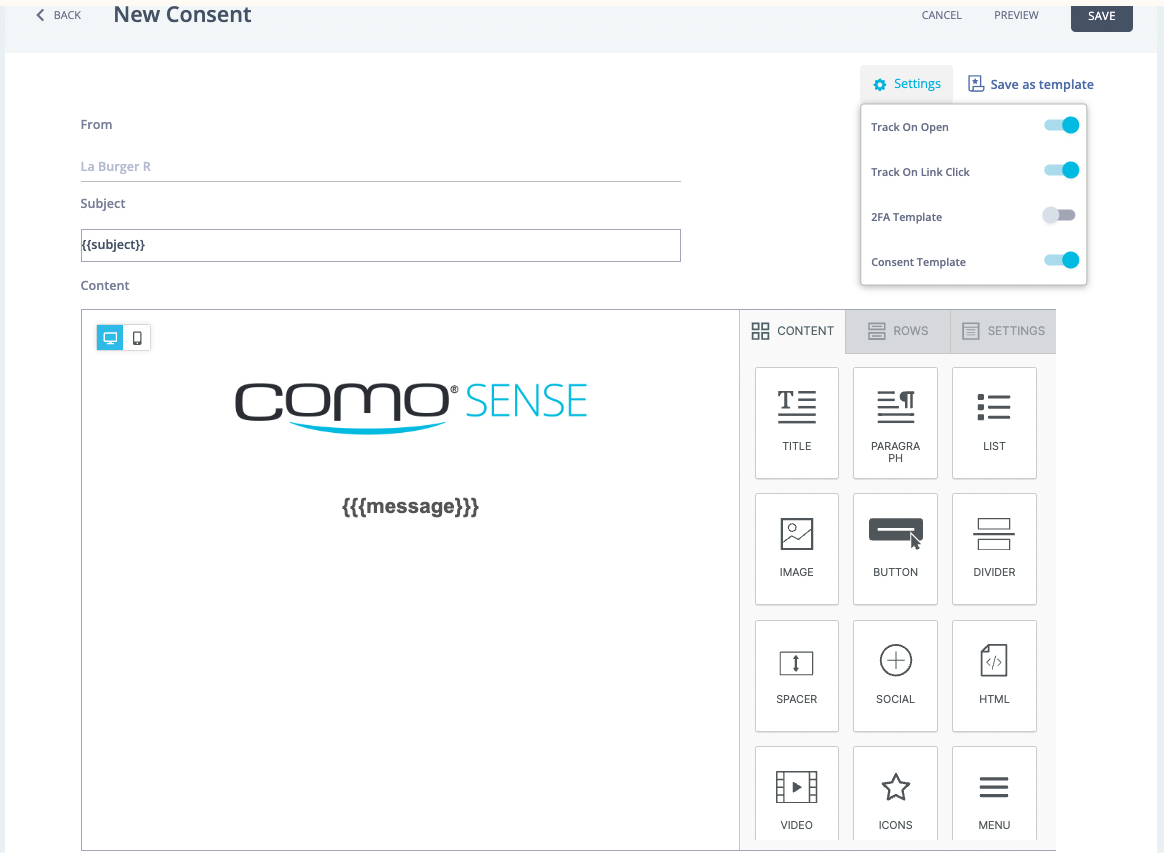Edit the Subject input field

pos(381,245)
